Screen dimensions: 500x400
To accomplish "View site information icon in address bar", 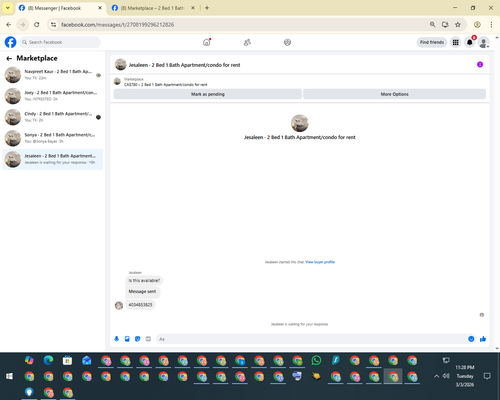I will (53, 25).
